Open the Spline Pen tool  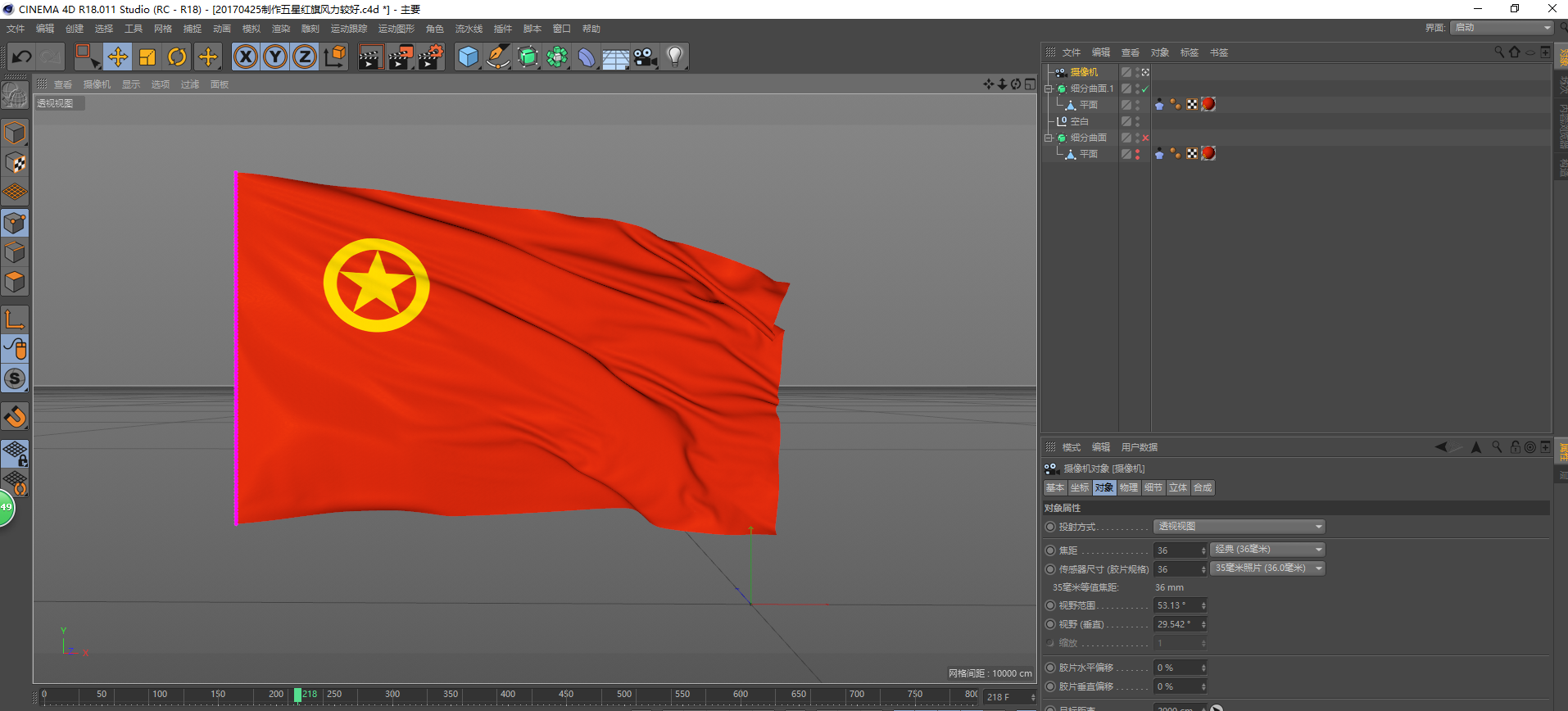pos(497,57)
